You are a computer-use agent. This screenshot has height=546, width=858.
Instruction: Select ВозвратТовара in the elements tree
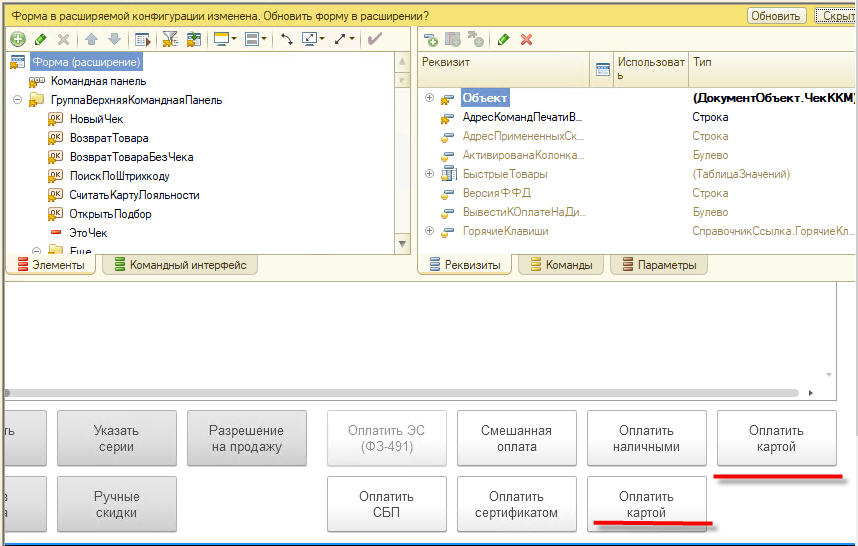click(x=108, y=138)
